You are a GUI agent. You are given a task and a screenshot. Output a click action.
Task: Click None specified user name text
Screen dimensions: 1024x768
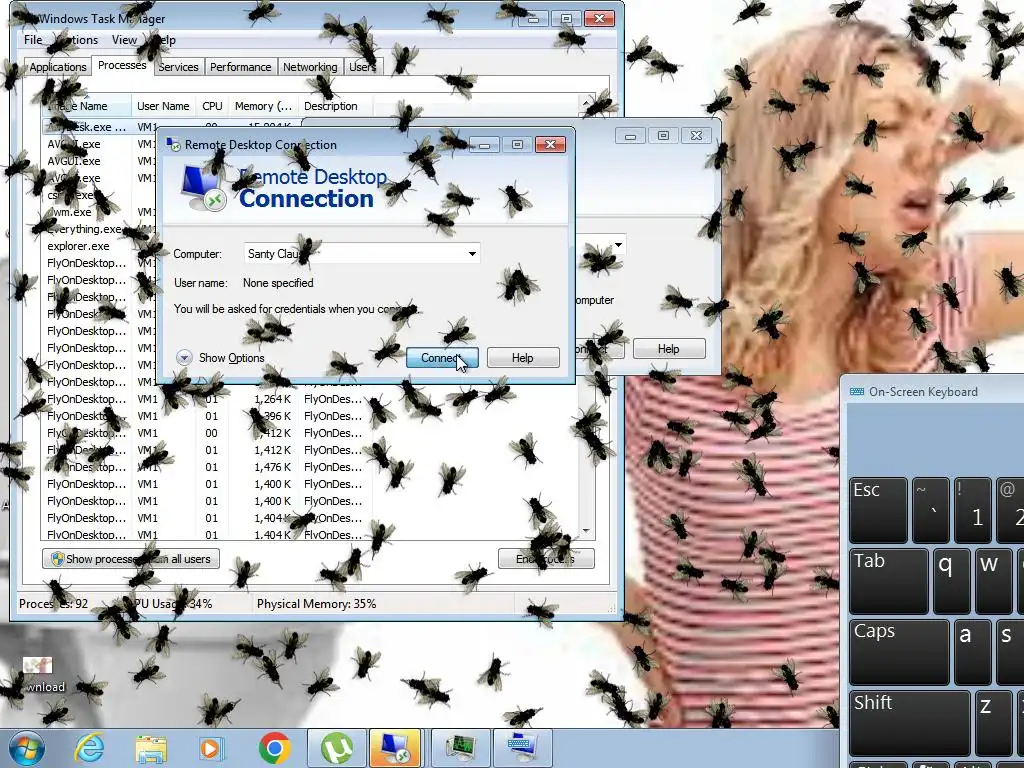(x=278, y=283)
